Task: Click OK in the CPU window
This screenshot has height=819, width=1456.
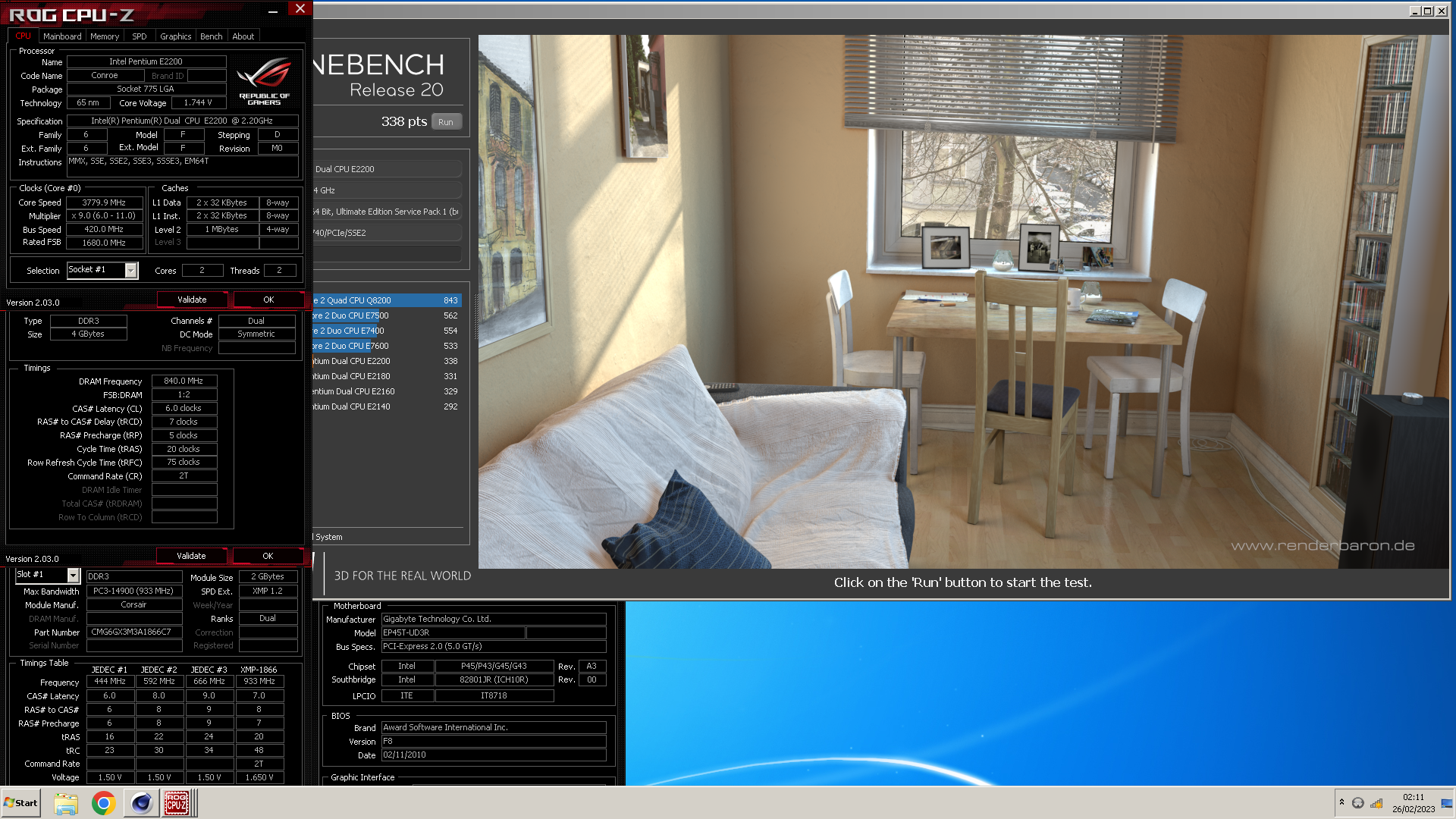Action: pos(268,300)
